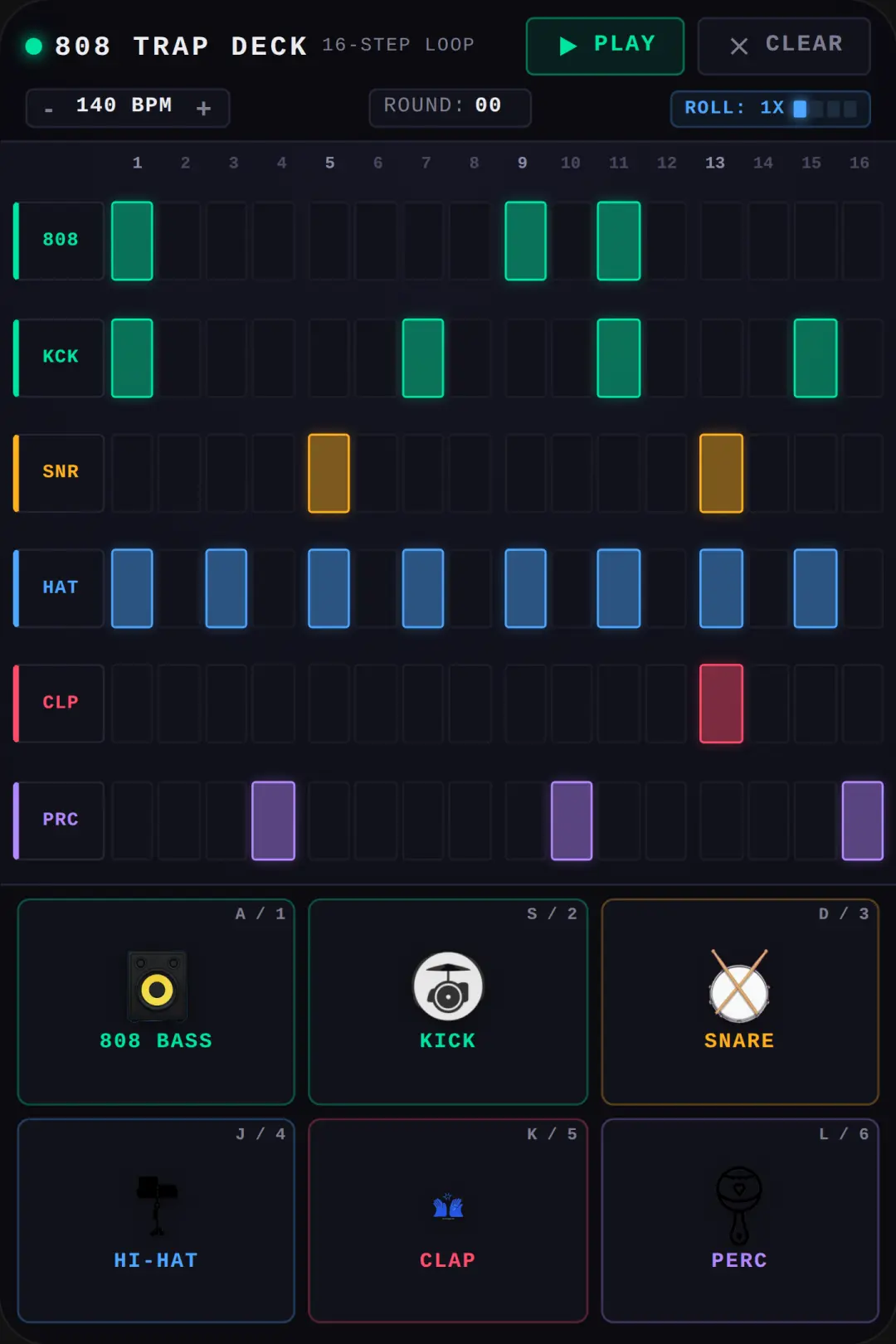Click the 140 BPM tempo value
Screen dimensions: 896x1344
124,106
